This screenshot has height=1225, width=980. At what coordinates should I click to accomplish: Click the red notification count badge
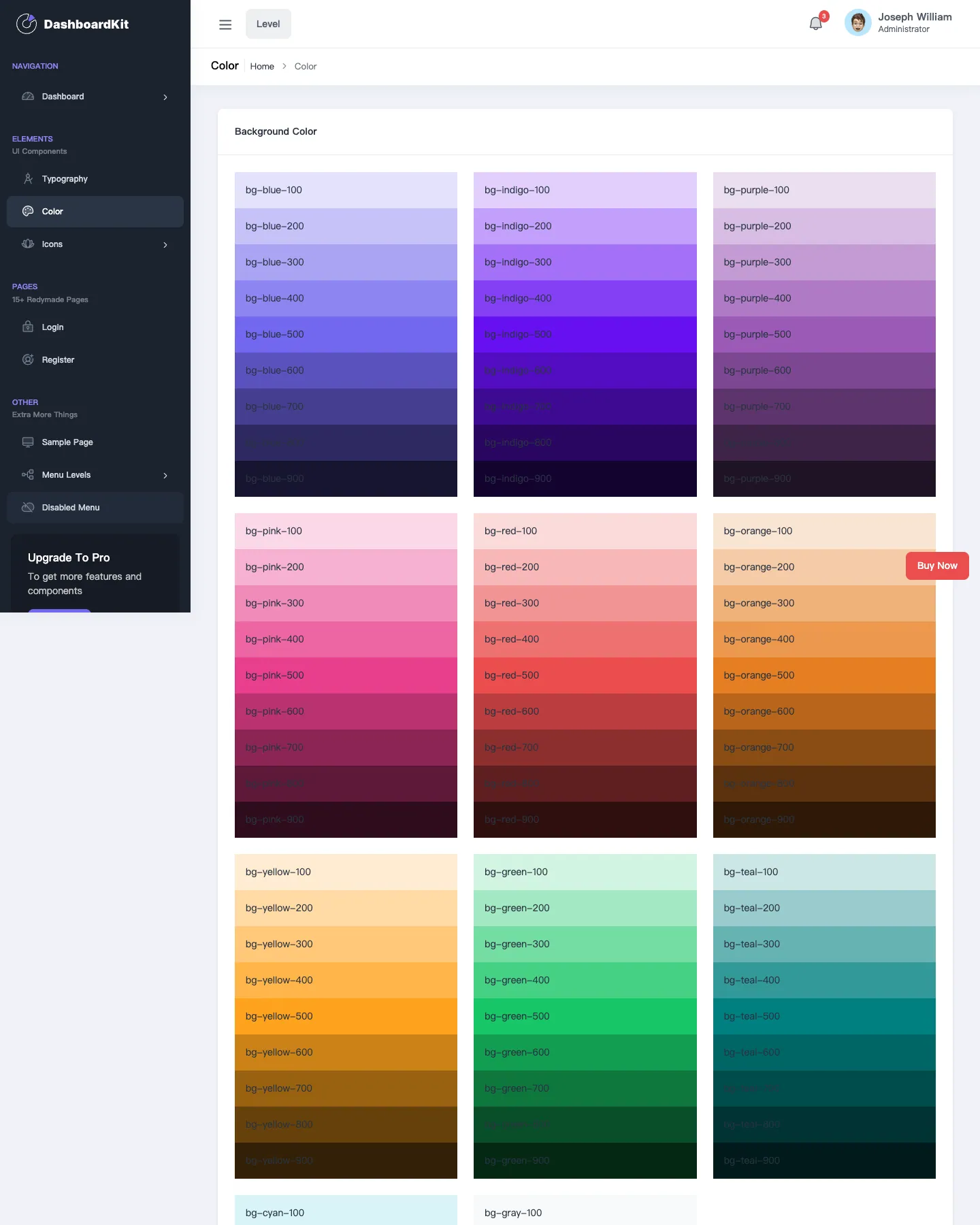823,16
